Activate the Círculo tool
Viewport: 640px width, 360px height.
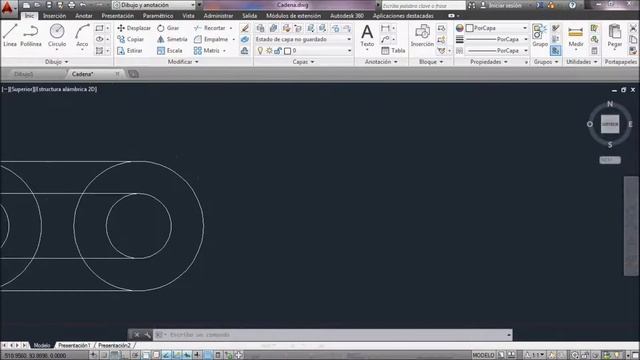pos(57,35)
